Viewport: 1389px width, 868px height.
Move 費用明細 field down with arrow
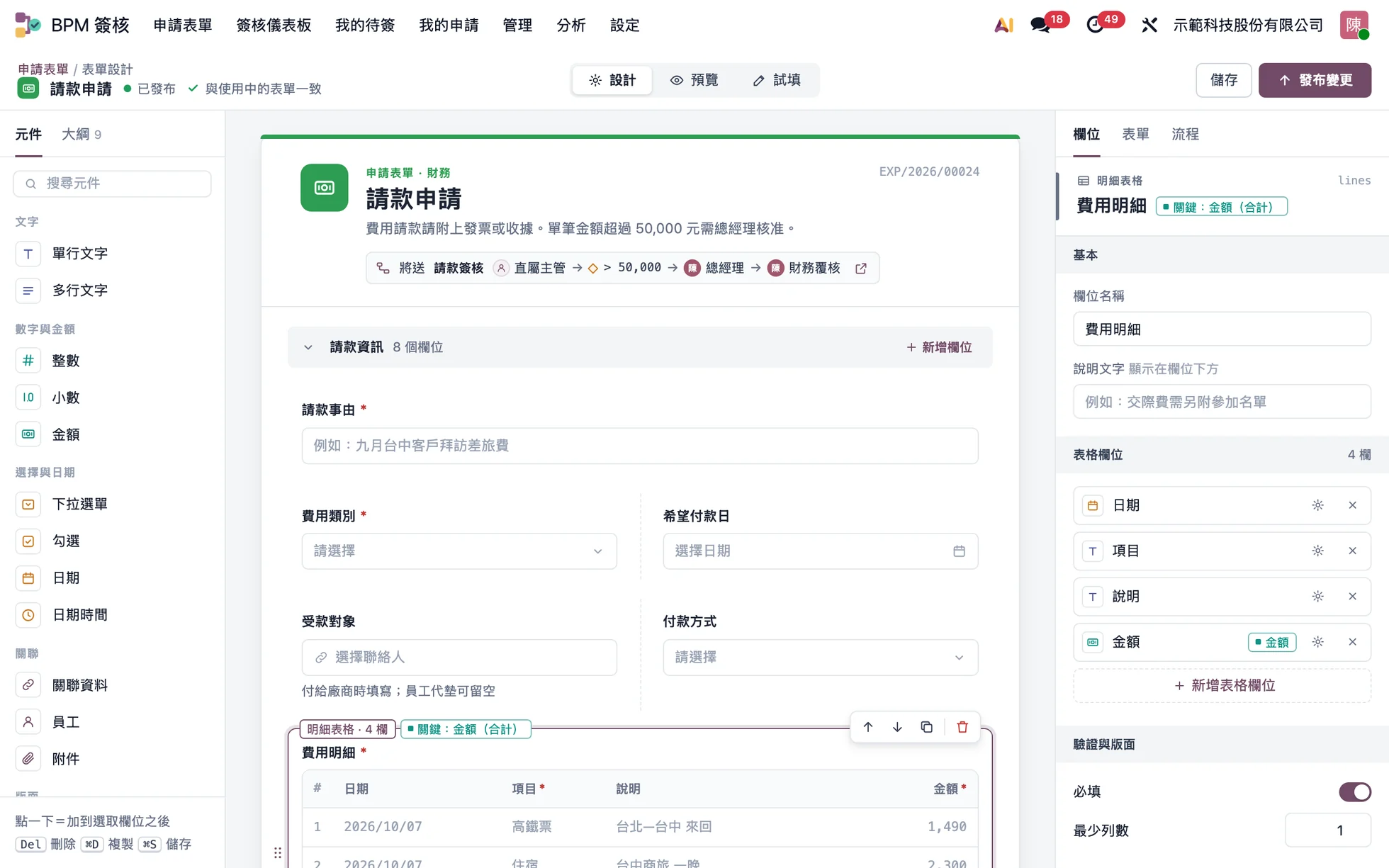[x=897, y=727]
